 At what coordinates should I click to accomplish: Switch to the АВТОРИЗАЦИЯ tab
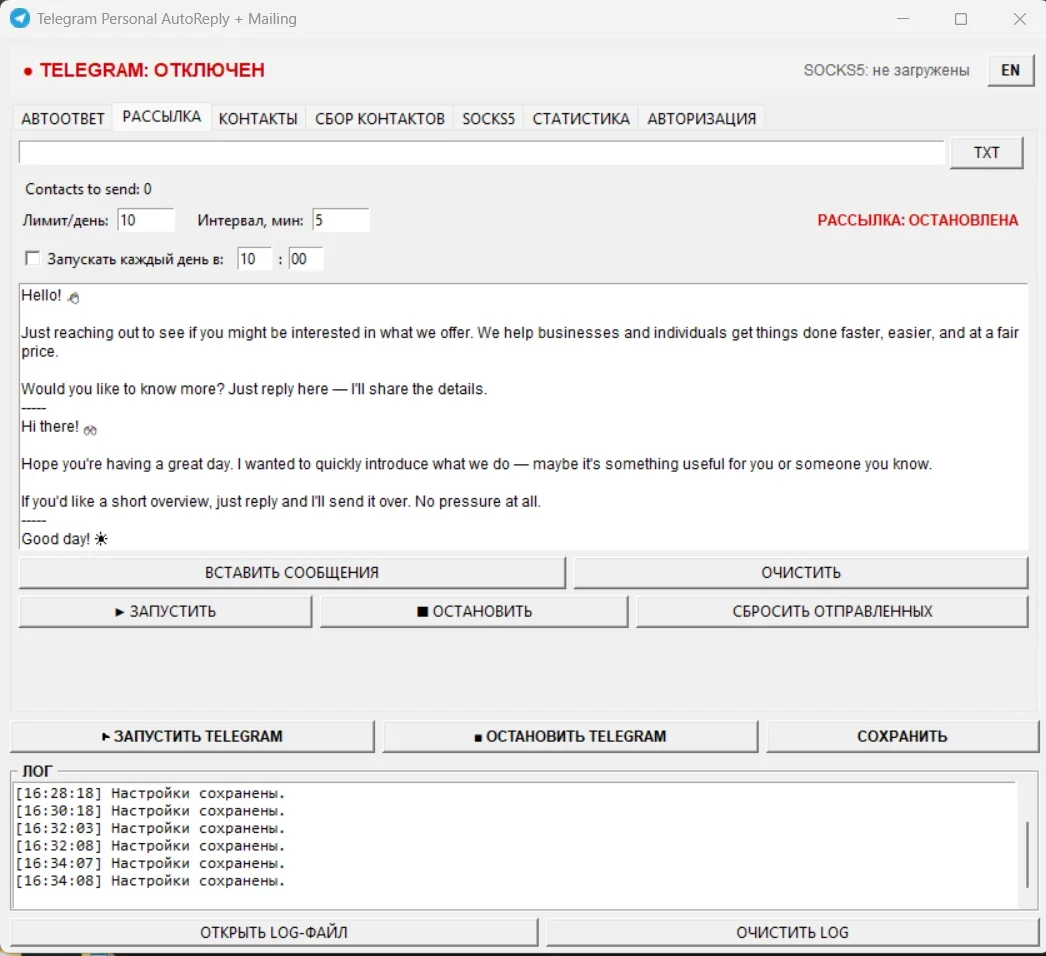[x=701, y=119]
